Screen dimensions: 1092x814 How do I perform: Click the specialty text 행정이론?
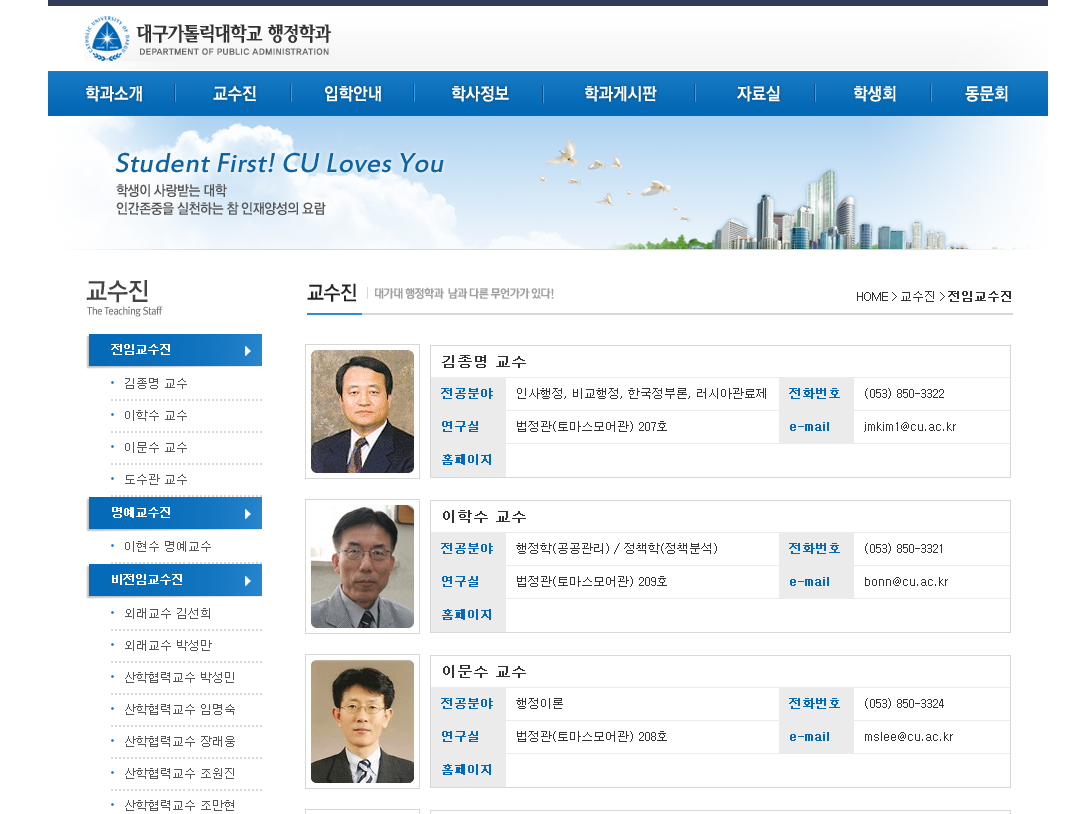coord(539,704)
